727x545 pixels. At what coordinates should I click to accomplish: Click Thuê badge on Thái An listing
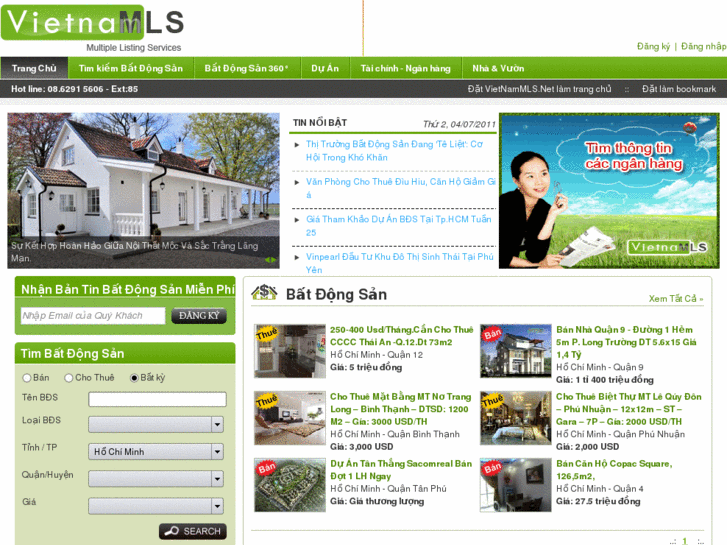[267, 333]
